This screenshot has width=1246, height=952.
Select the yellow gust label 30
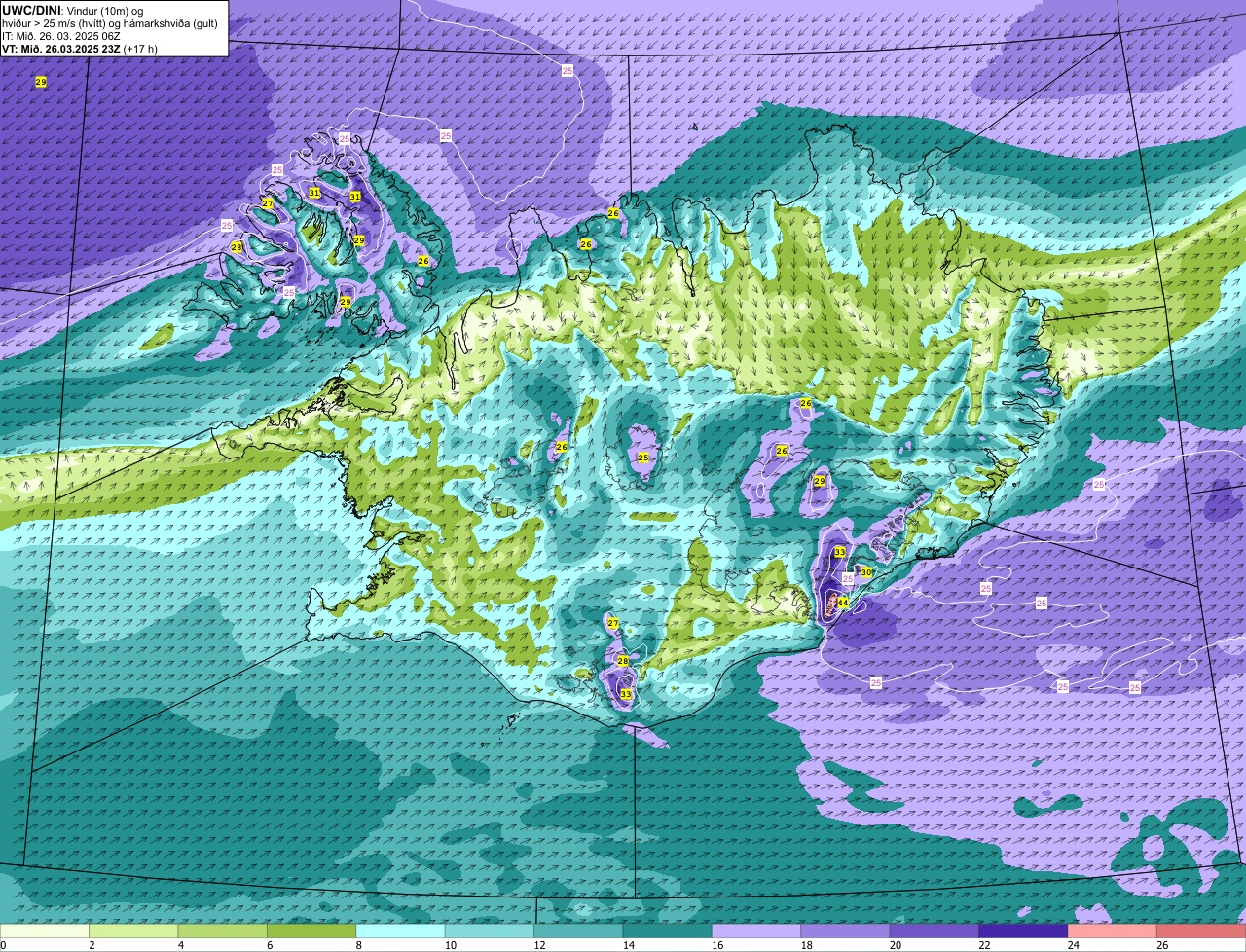[x=866, y=572]
